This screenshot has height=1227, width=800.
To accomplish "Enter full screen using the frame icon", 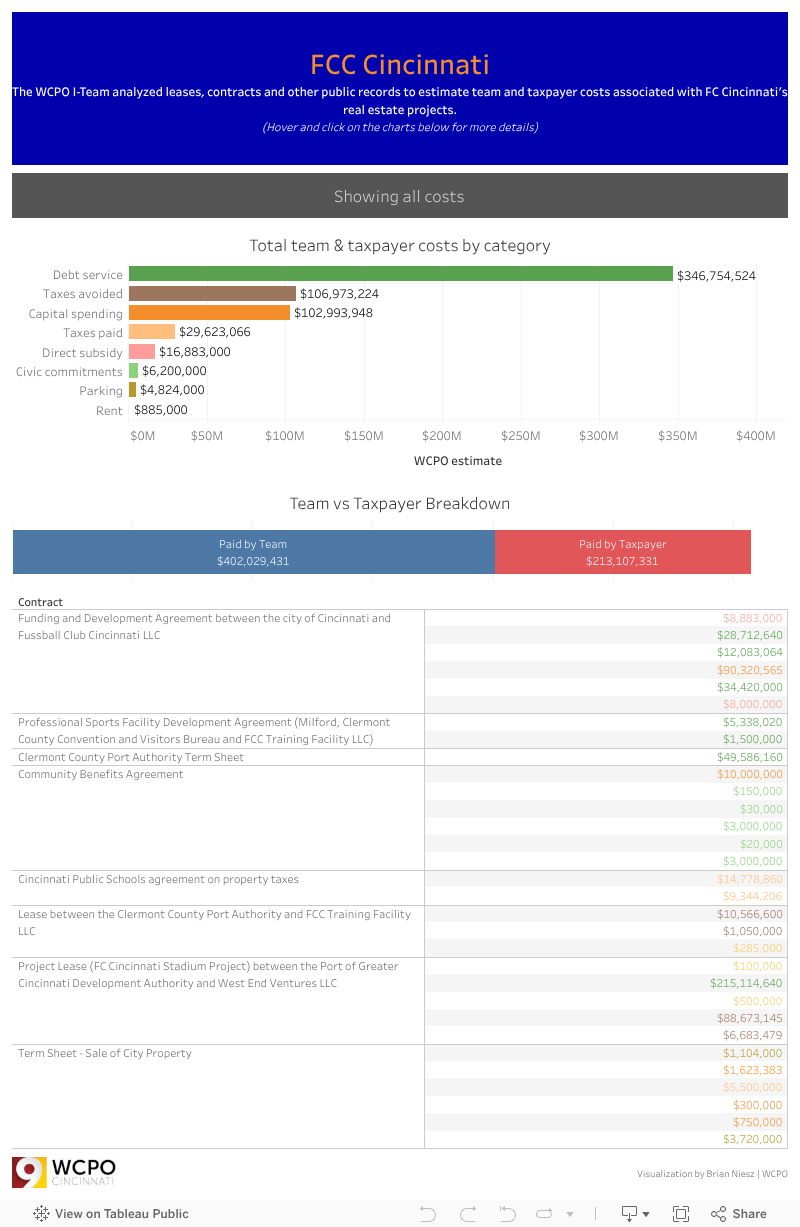I will tap(681, 1213).
